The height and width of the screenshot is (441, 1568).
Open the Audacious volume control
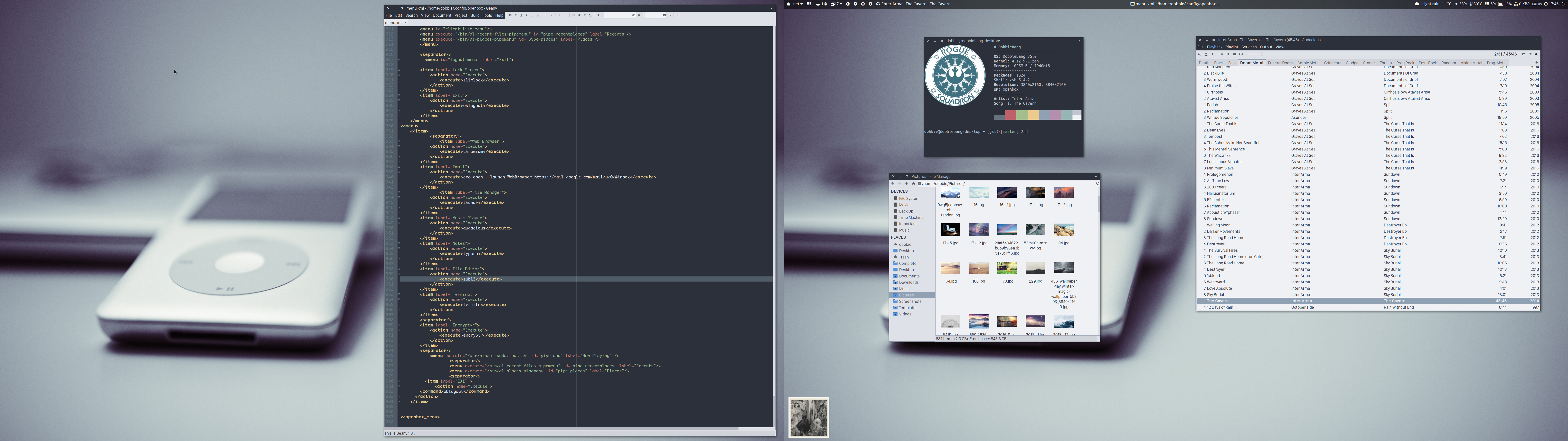(1537, 54)
